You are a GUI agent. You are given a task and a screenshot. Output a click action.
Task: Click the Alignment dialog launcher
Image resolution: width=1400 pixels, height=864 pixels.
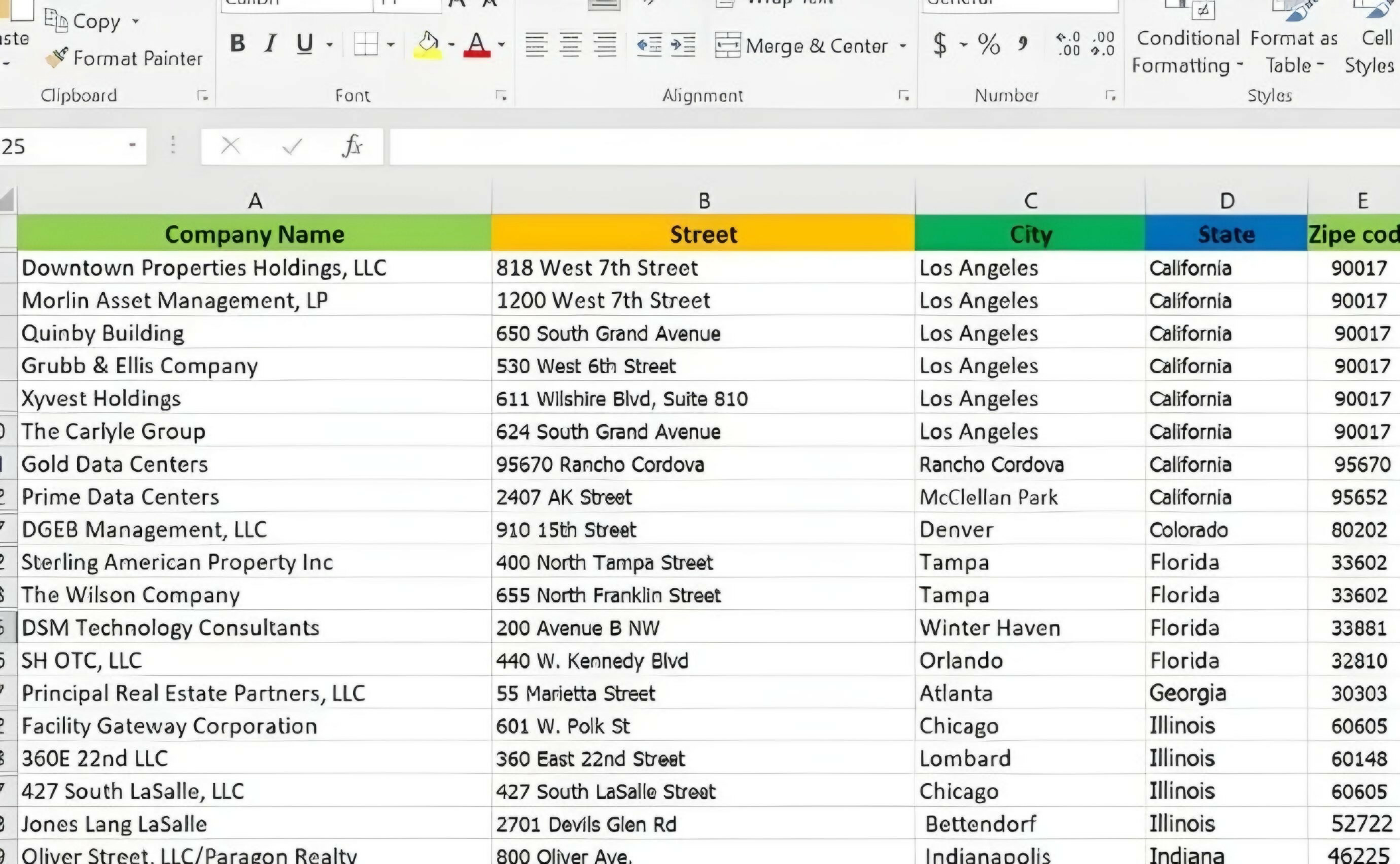[x=904, y=96]
